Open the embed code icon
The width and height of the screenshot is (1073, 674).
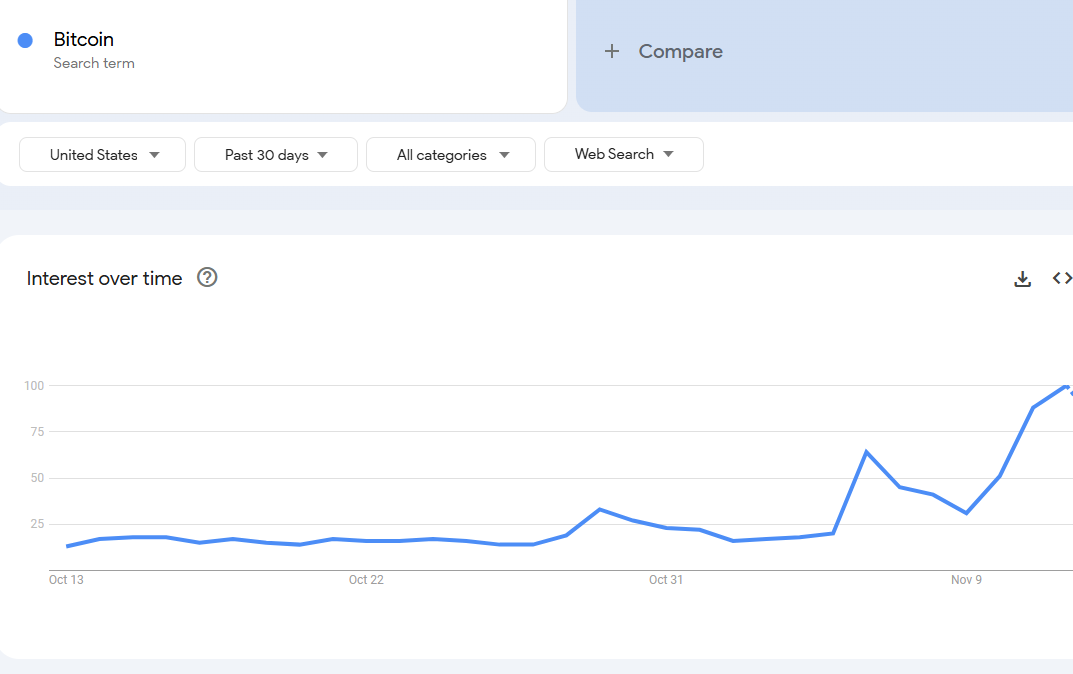1062,278
